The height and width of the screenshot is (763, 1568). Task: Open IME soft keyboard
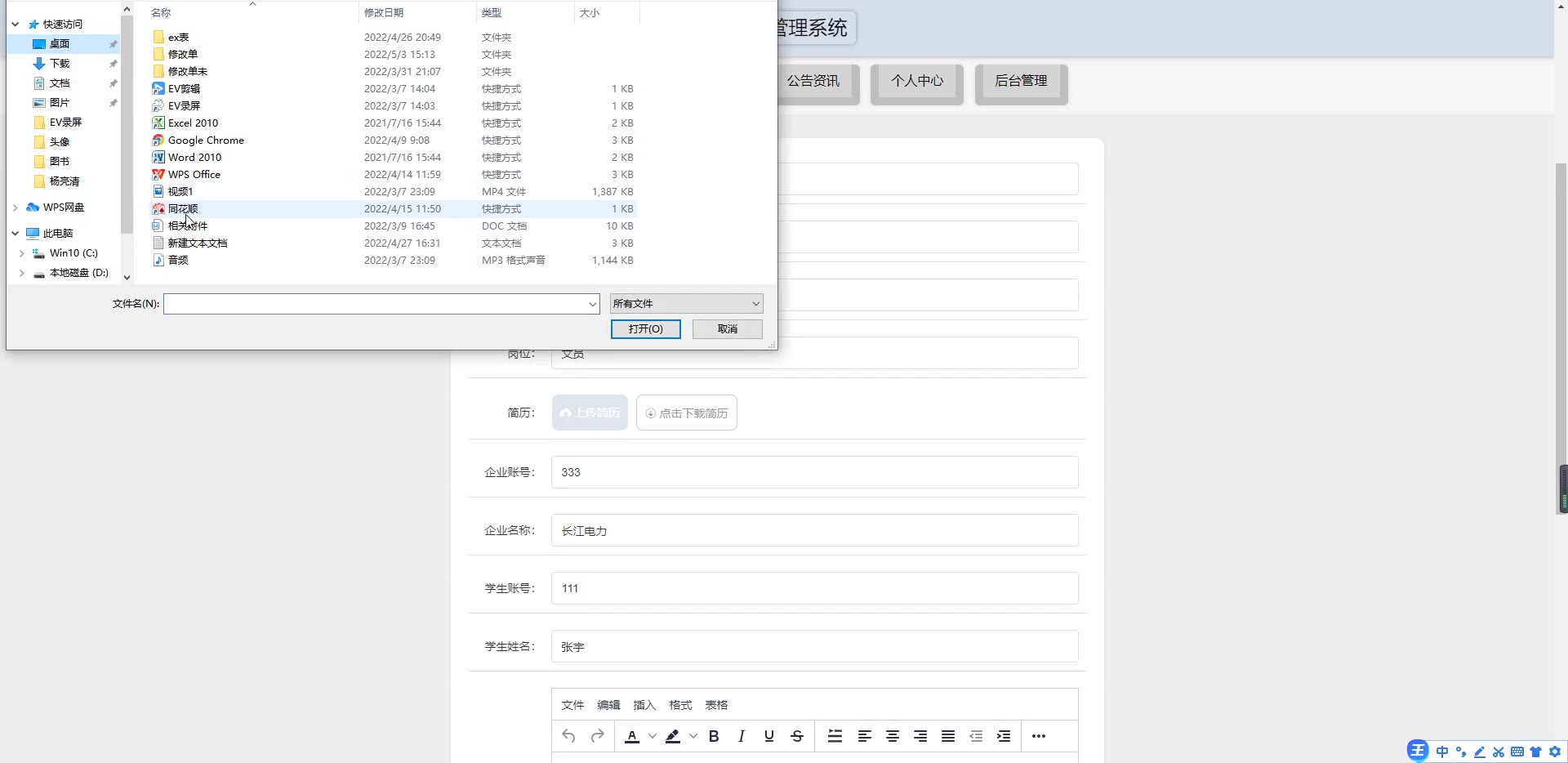point(1517,752)
